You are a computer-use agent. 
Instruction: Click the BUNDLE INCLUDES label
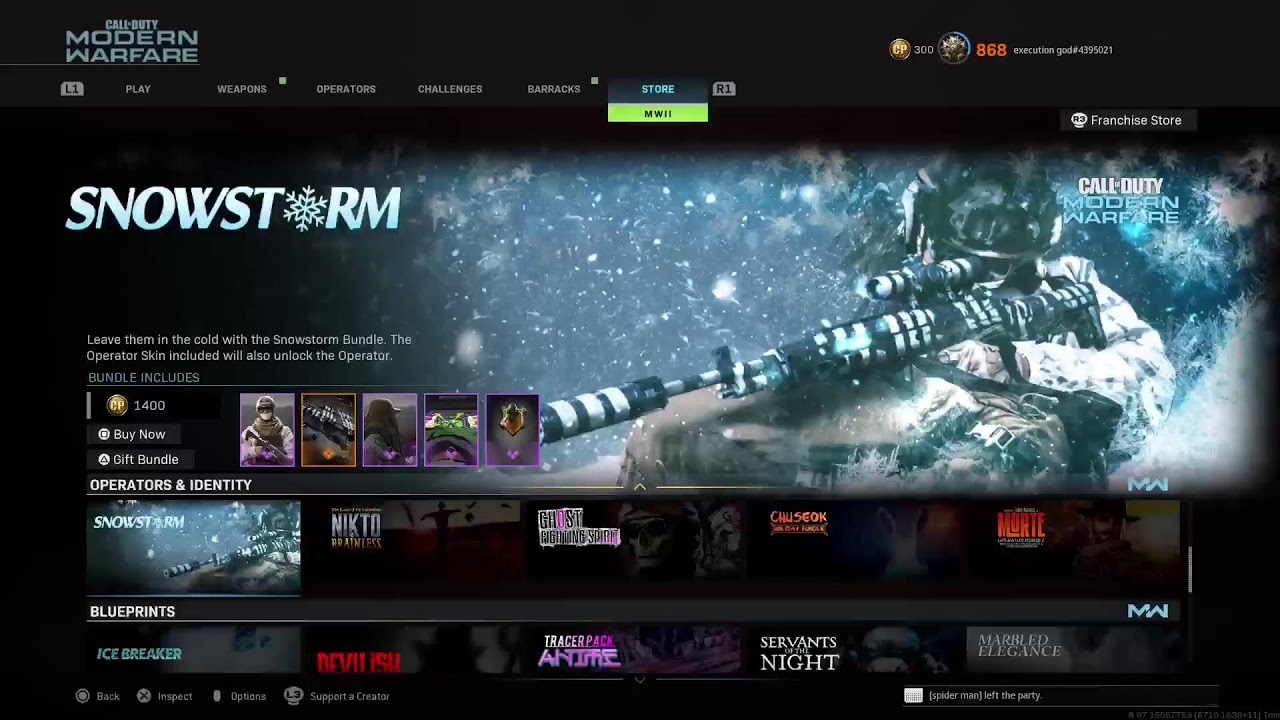144,377
